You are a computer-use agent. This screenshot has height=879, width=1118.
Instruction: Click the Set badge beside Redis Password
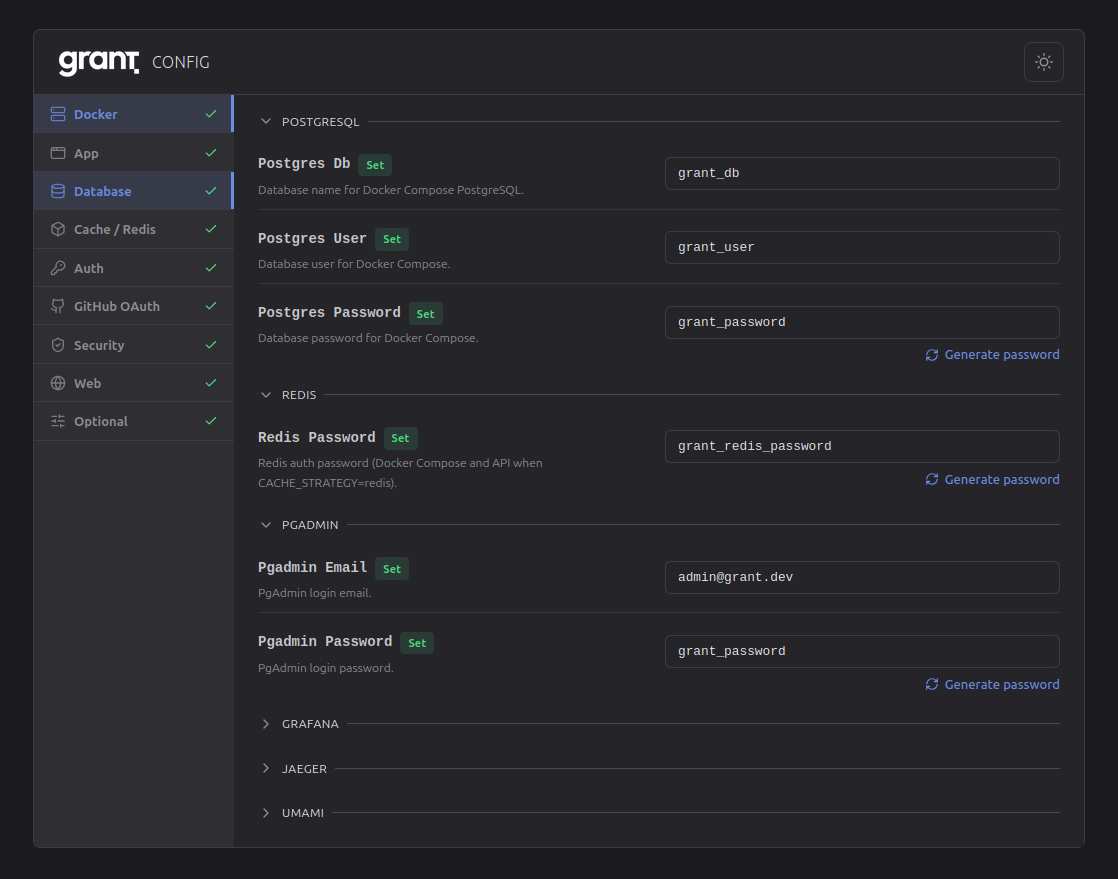tap(400, 437)
